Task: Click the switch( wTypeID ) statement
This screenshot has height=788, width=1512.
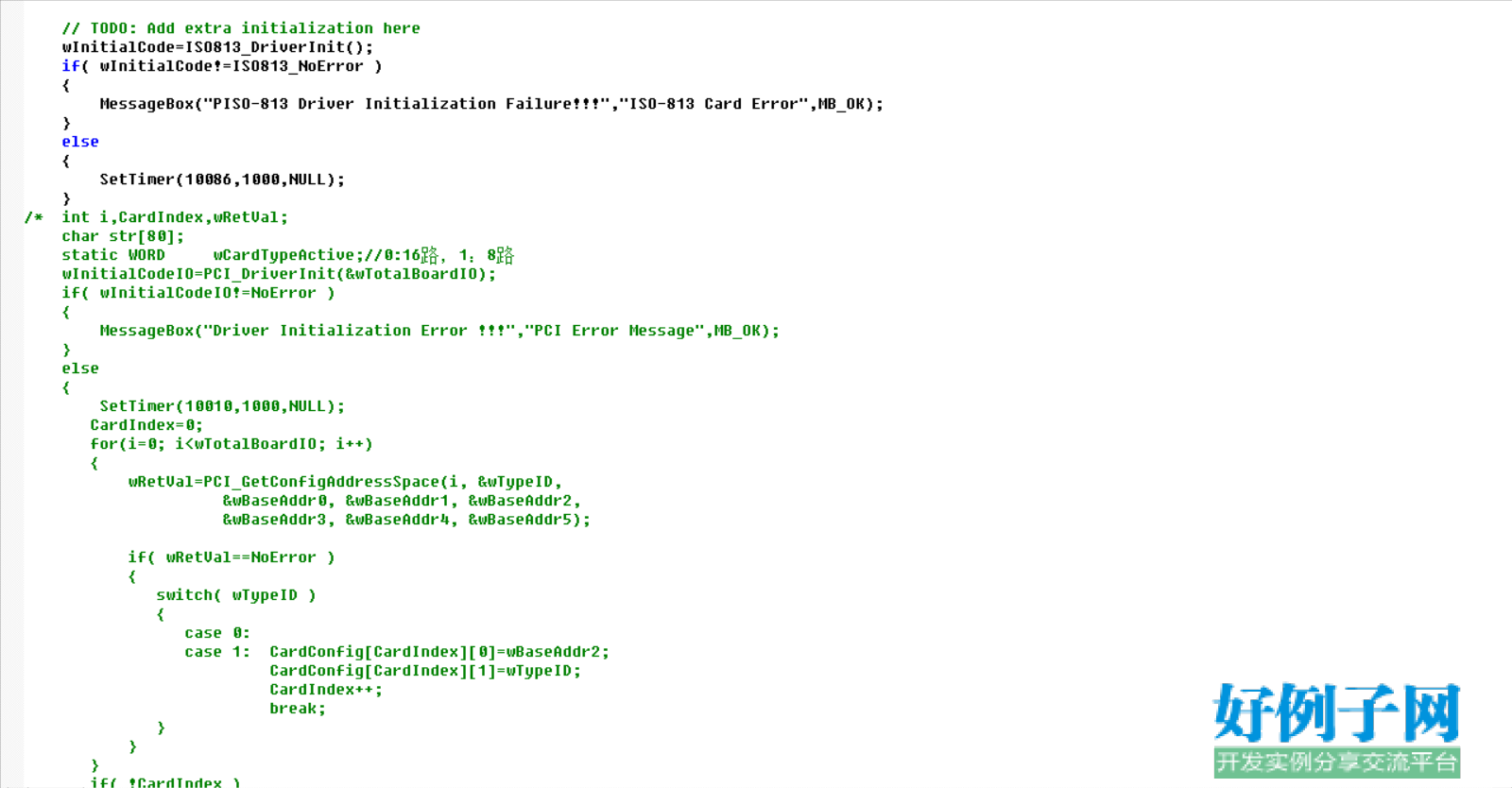Action: 236,595
